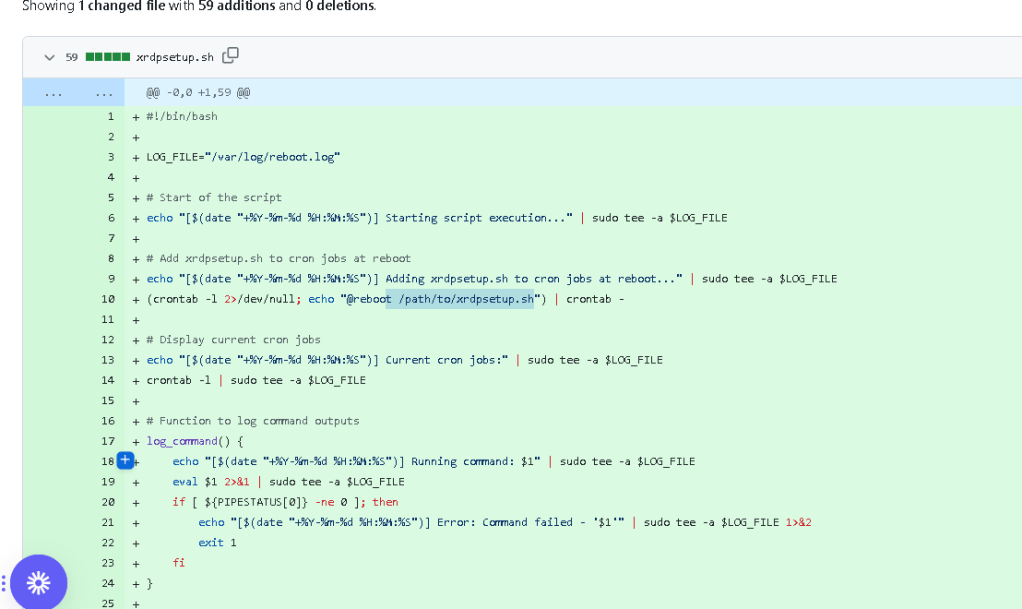
Task: Click 'exit 1' text
Action: pos(217,542)
